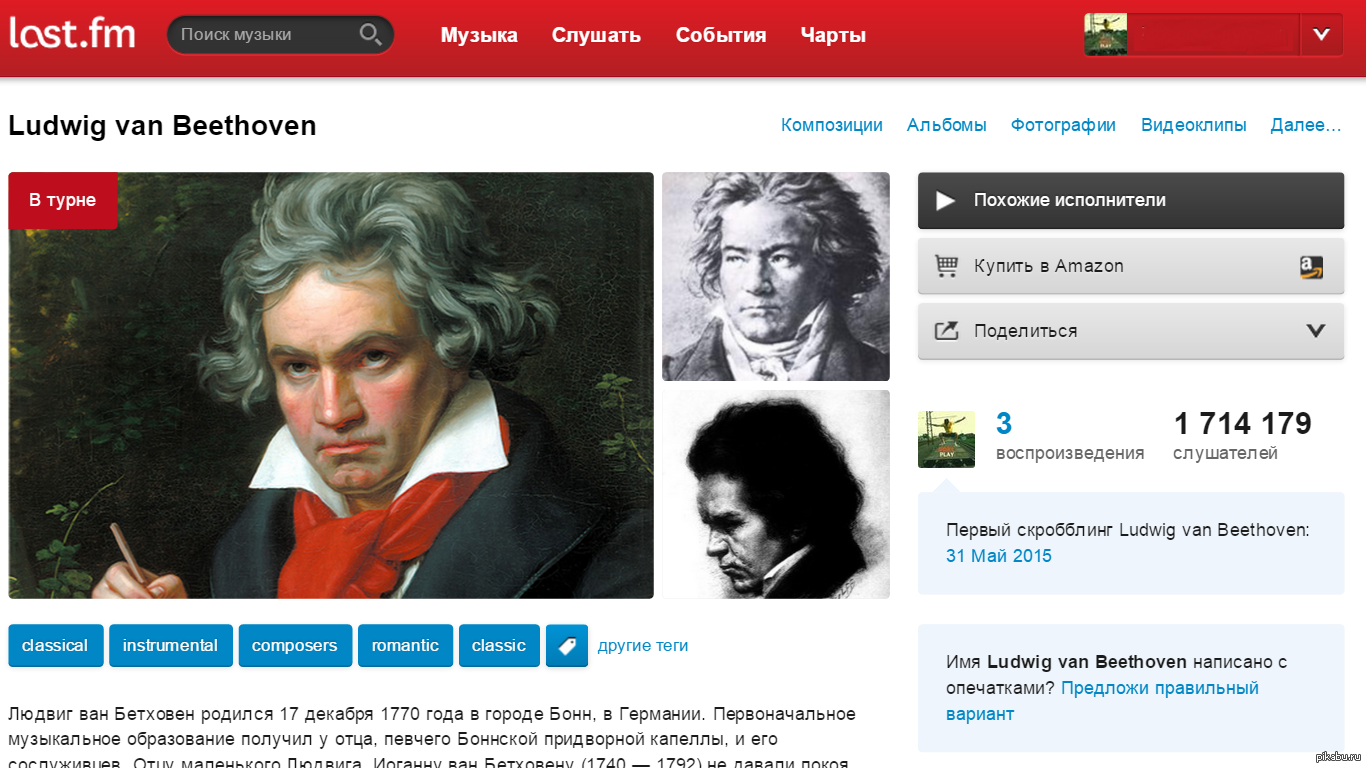Open the Далее… menu
Viewport: 1366px width, 768px height.
(1305, 125)
